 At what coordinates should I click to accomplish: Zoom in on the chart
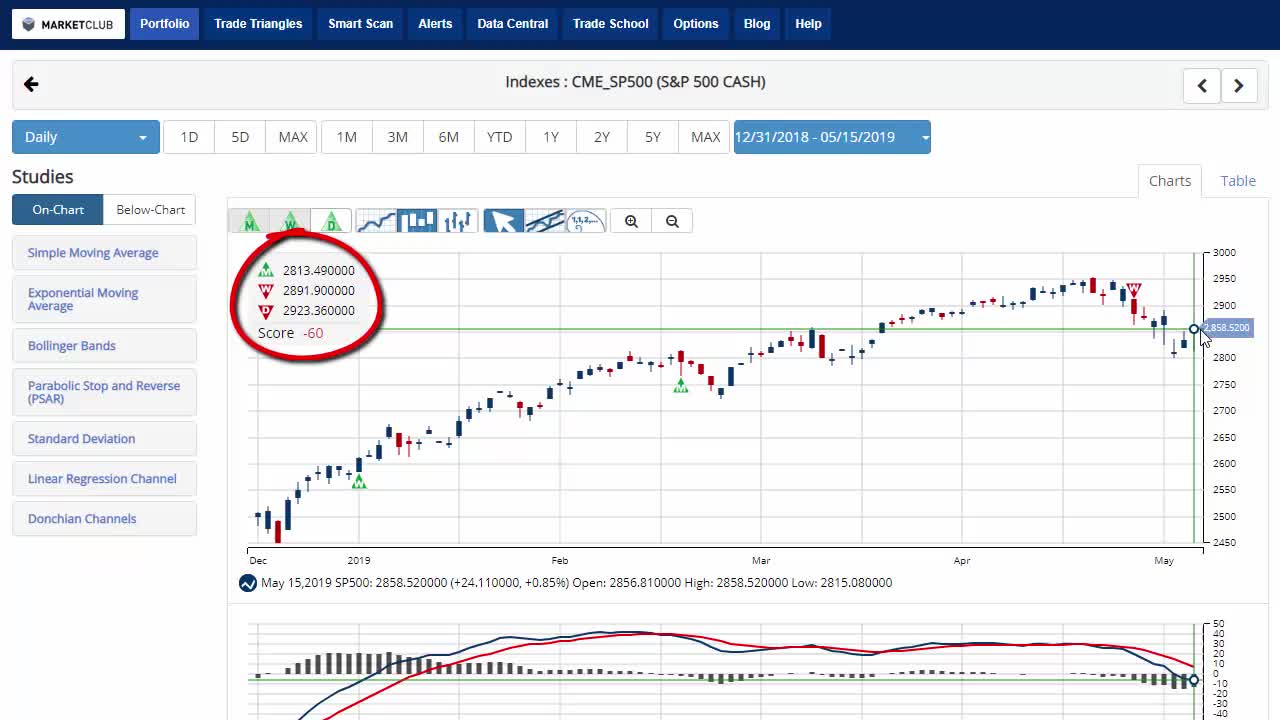(x=631, y=221)
